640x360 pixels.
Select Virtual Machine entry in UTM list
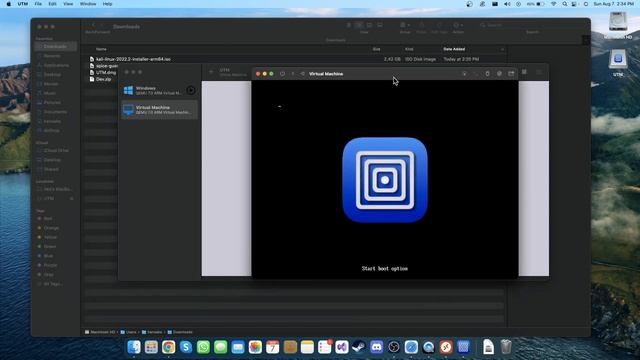tap(159, 109)
